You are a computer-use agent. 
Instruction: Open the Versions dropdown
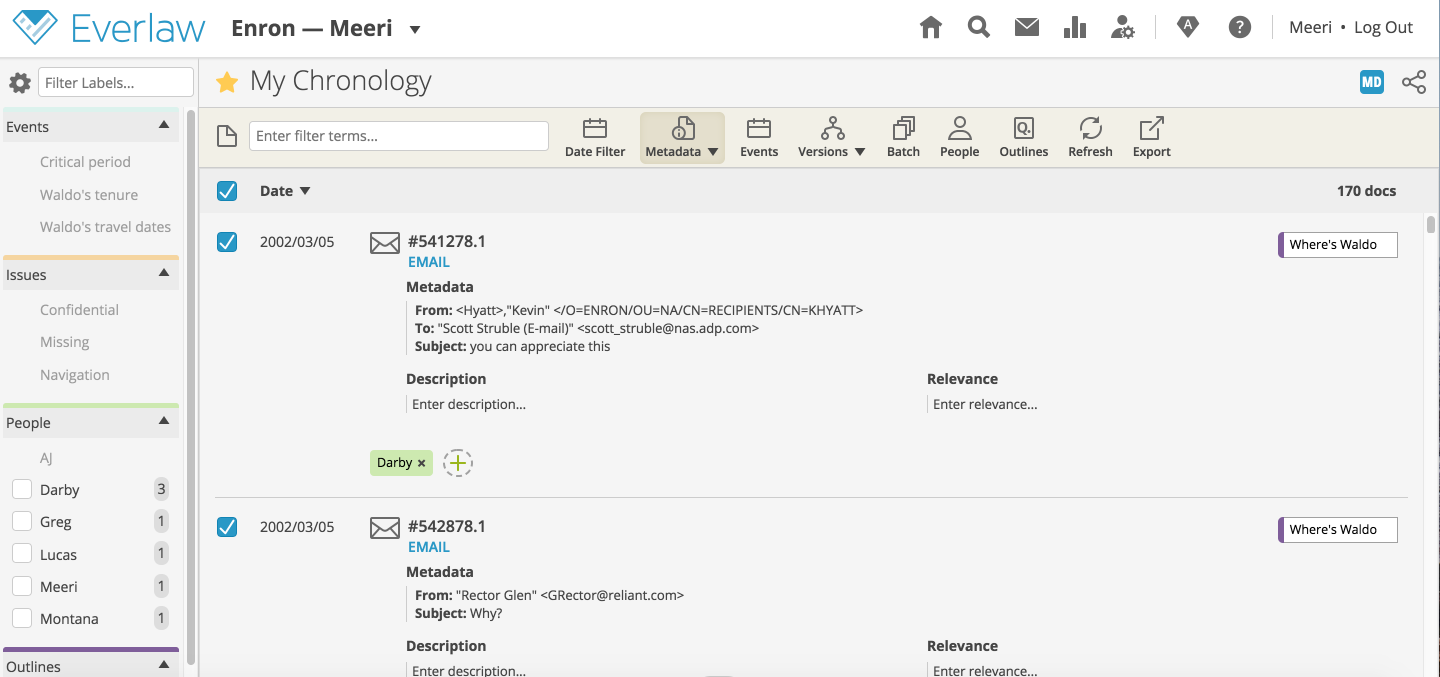pos(832,138)
